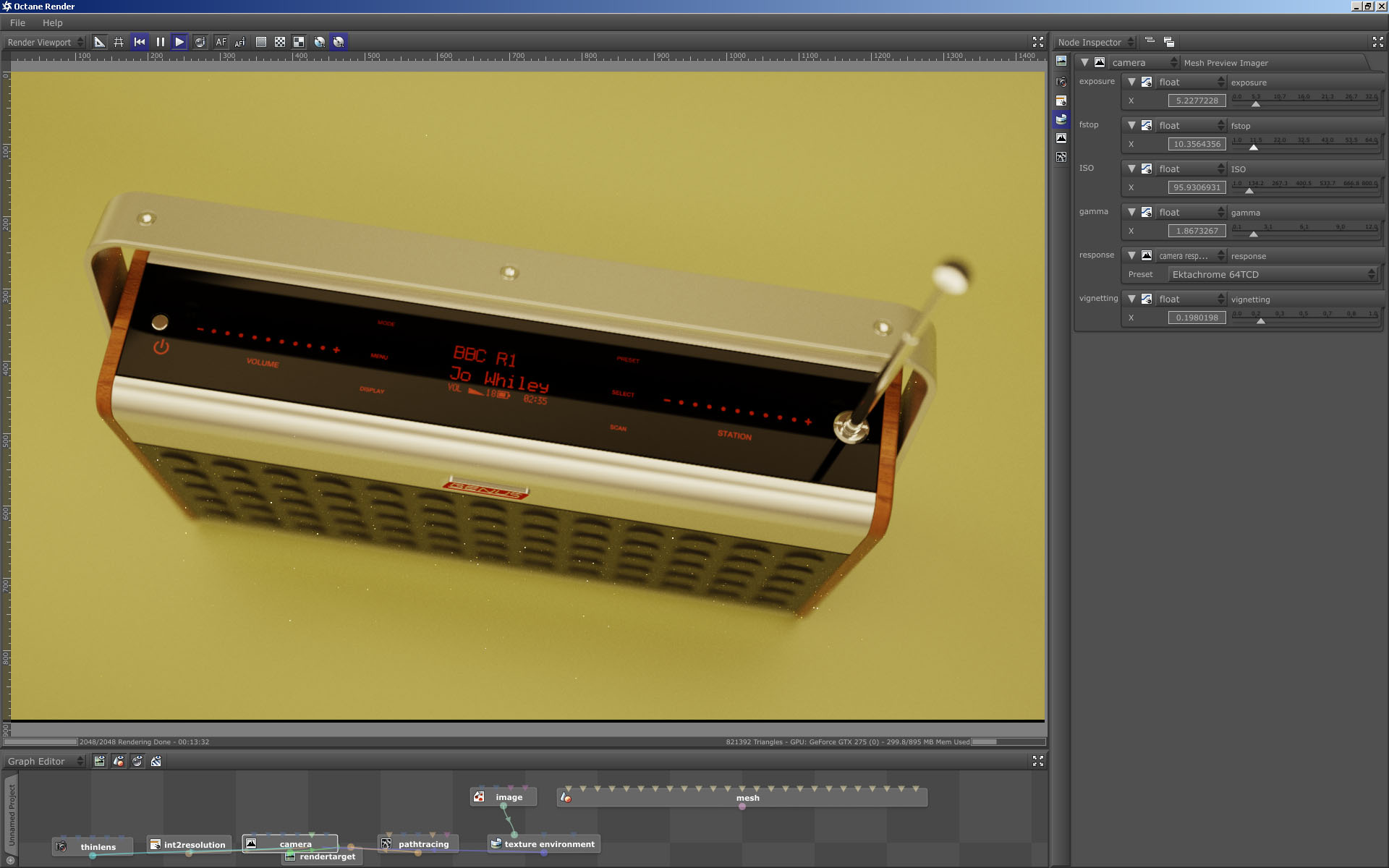Select the thinlens node icon in the graph
This screenshot has height=868, width=1389.
(x=61, y=846)
